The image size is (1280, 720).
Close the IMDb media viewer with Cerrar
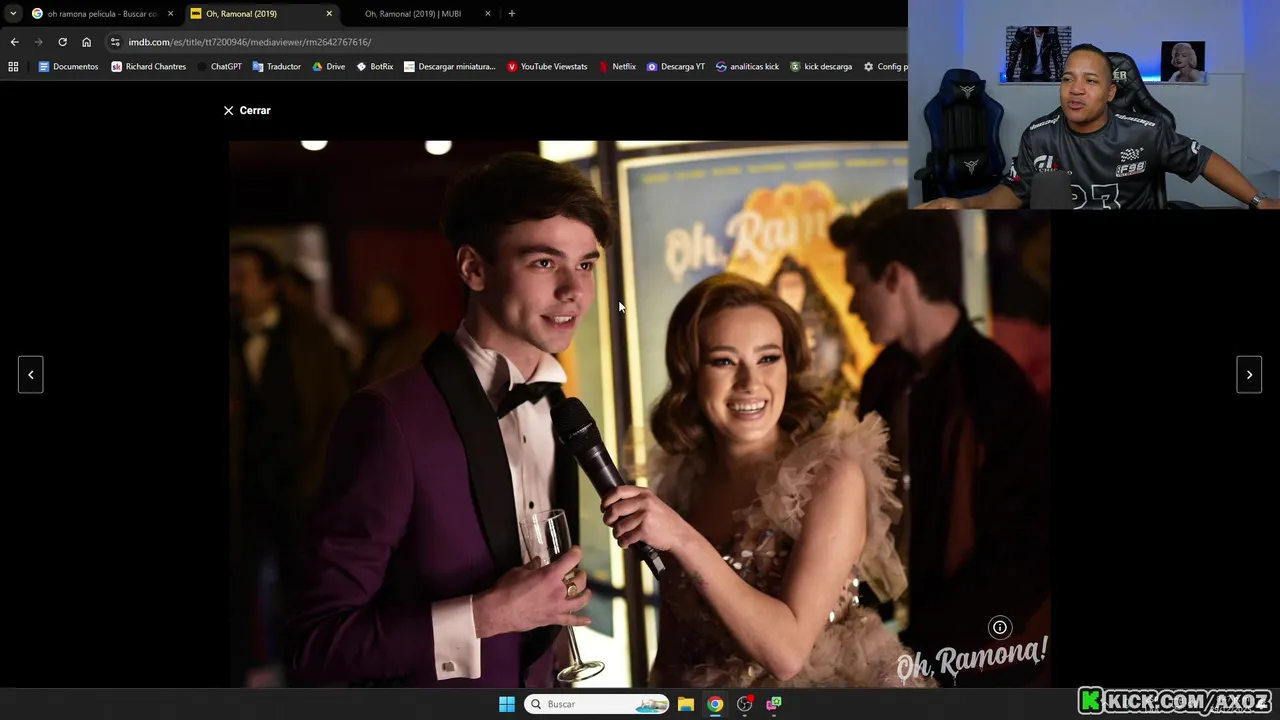pos(247,110)
